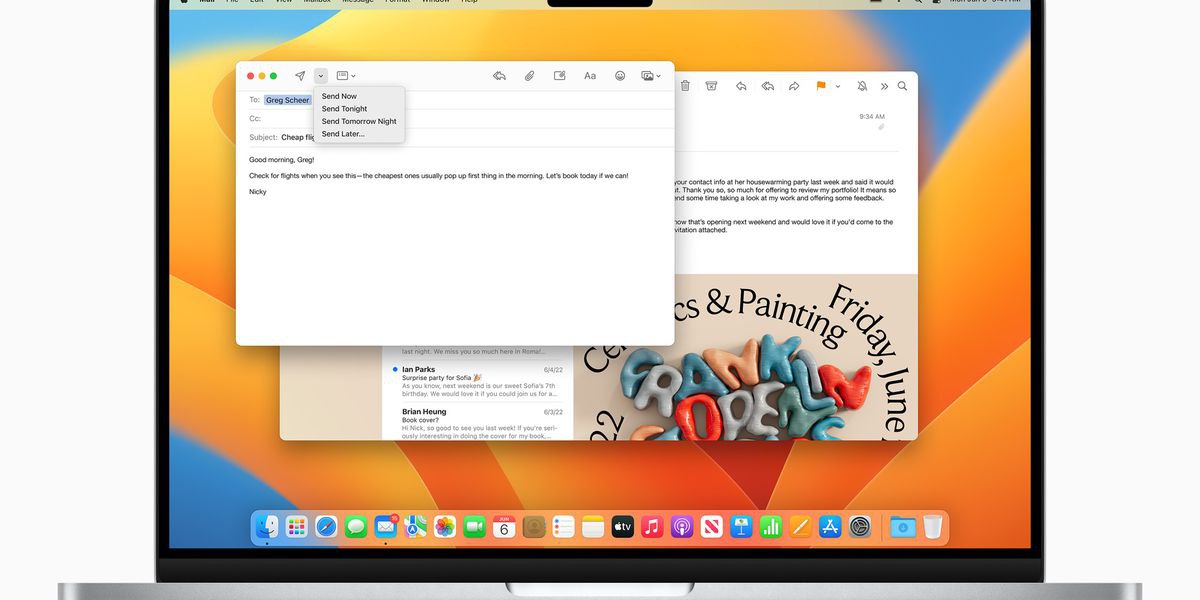Click the Send paper-plane icon in the compose window
1200x600 pixels.
point(300,76)
